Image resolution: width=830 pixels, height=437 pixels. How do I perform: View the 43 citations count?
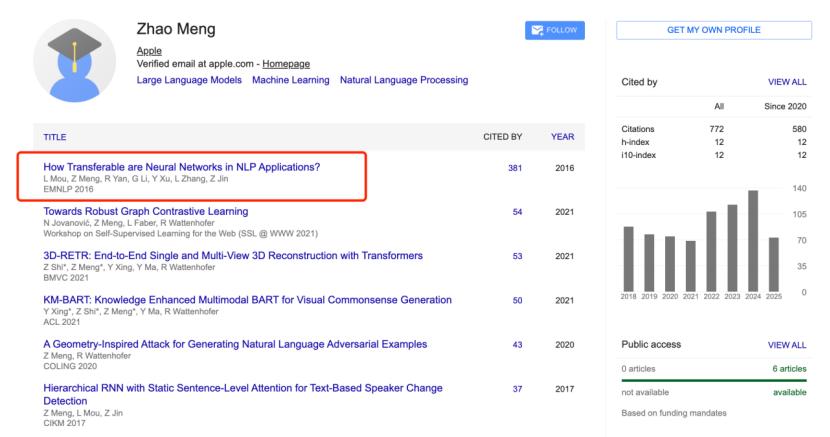coord(517,345)
